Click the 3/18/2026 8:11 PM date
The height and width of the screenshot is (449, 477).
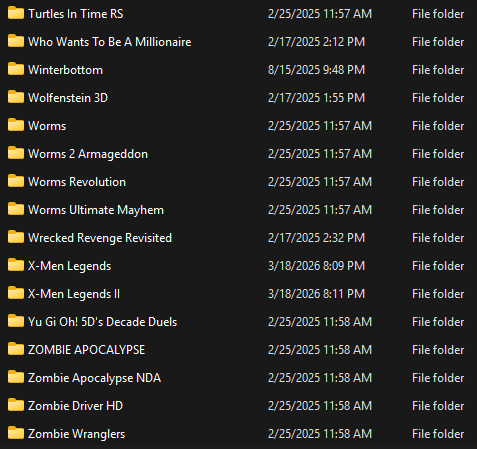pyautogui.click(x=316, y=294)
